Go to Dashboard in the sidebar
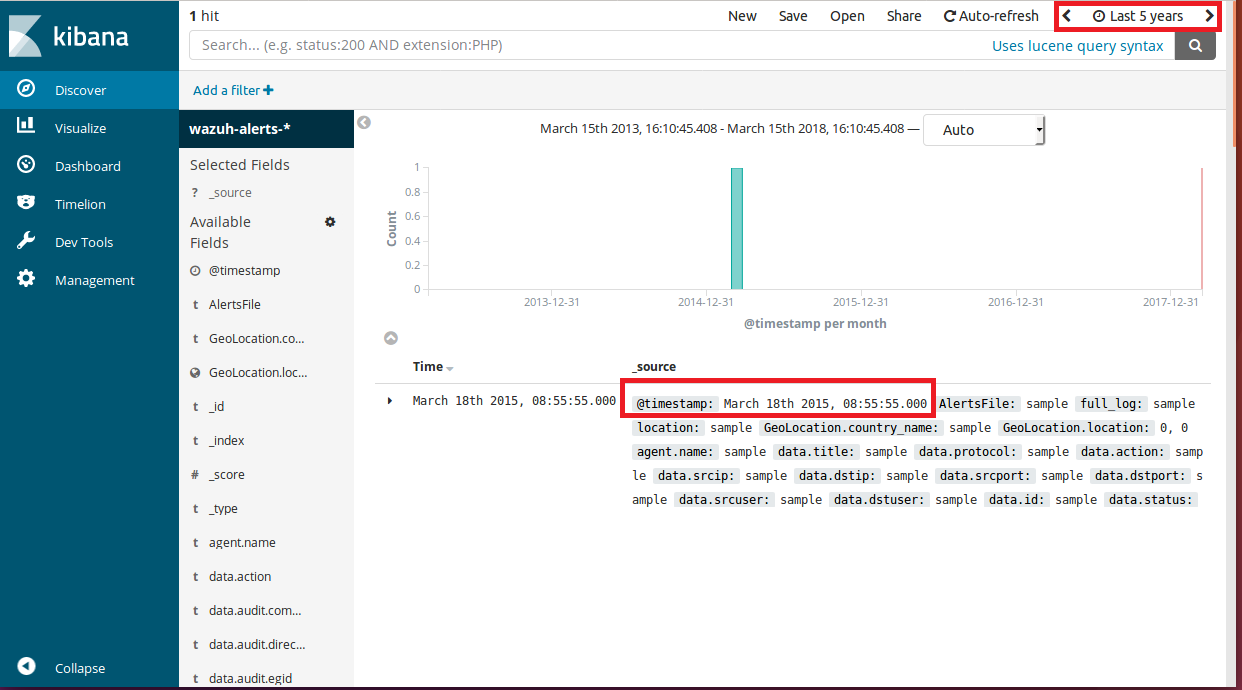1242x690 pixels. [x=88, y=166]
